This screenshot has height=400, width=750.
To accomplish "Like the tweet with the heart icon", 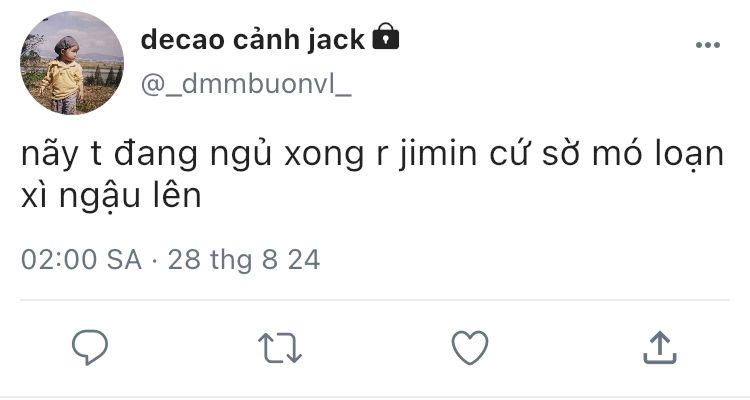I will (470, 348).
